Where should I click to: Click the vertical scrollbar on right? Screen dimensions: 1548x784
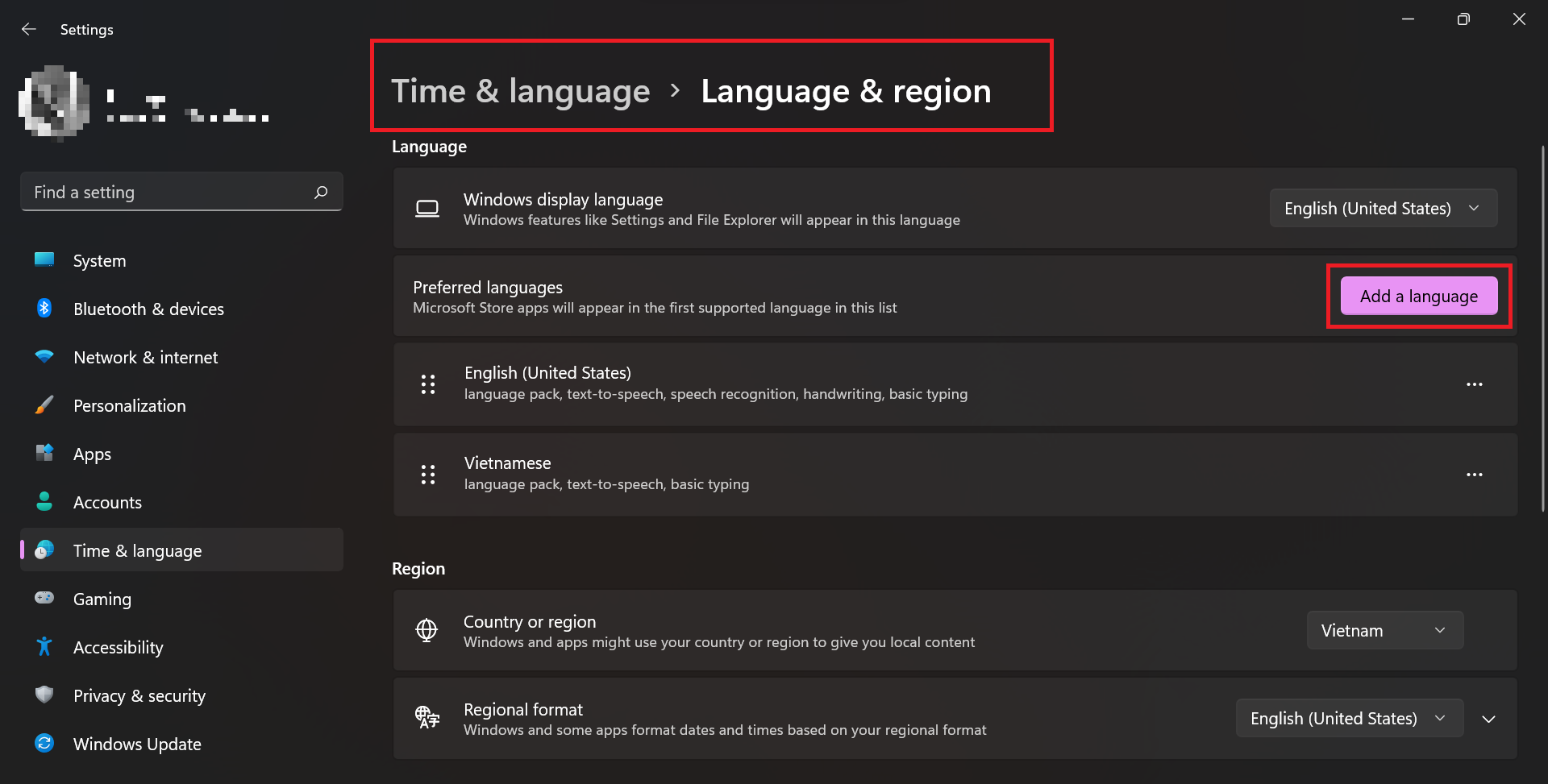tap(1543, 329)
